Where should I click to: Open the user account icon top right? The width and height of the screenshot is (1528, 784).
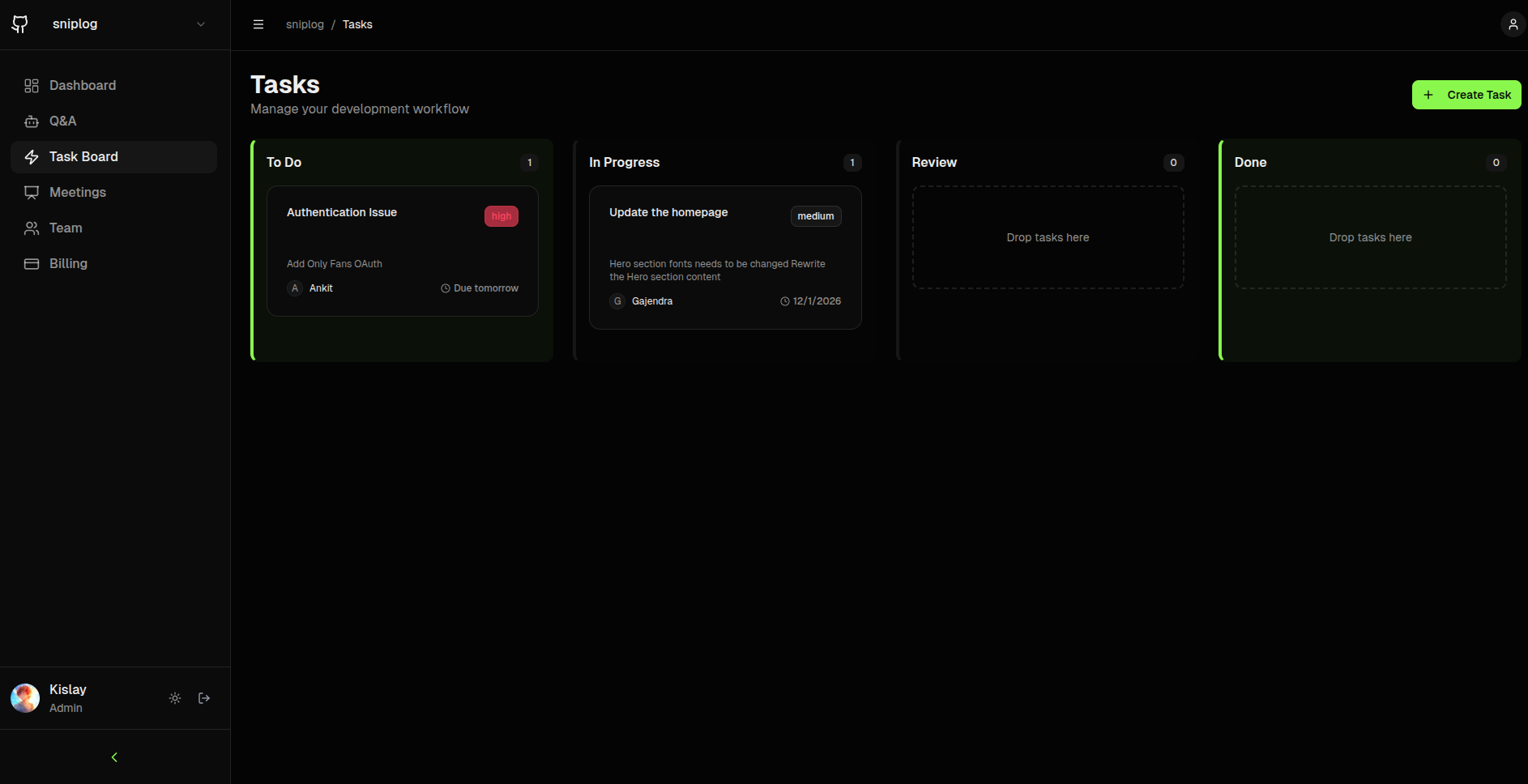tap(1512, 23)
